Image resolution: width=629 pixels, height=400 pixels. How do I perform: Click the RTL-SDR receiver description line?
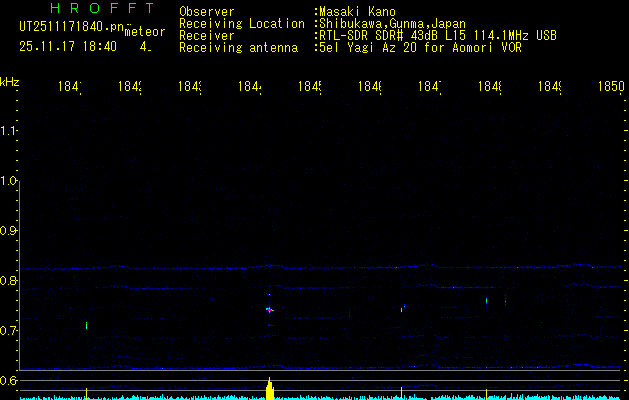click(438, 36)
